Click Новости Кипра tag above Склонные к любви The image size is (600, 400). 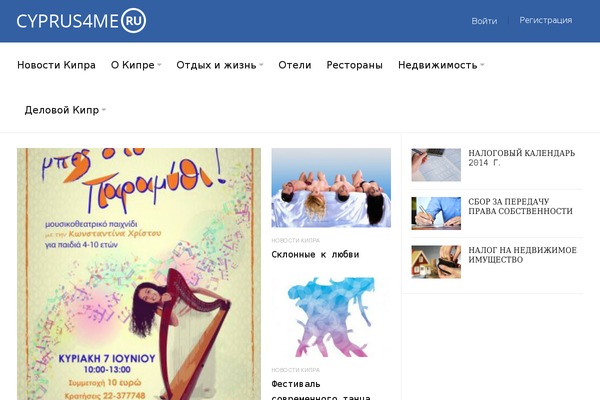pyautogui.click(x=295, y=240)
